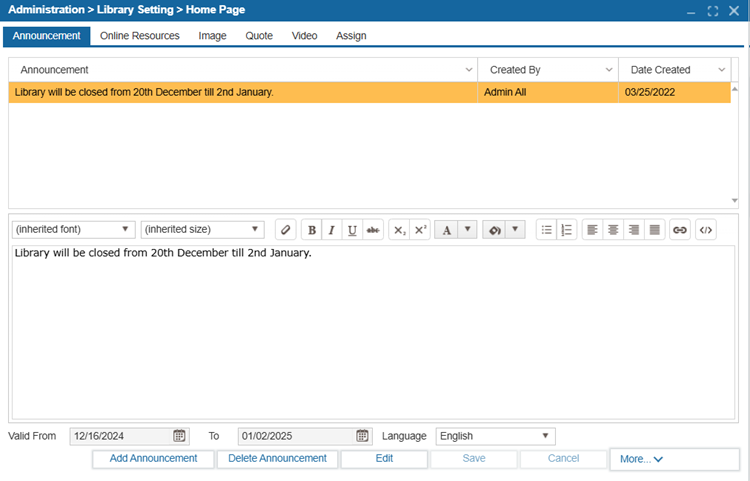Click the Cancel button
The image size is (750, 481).
[563, 459]
